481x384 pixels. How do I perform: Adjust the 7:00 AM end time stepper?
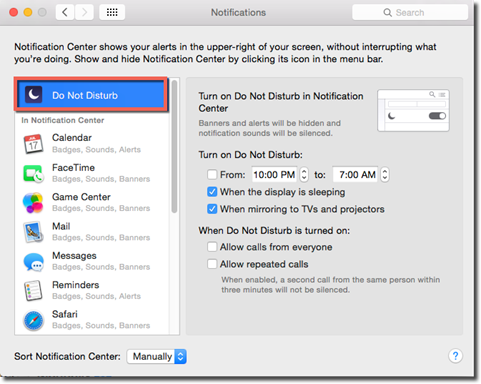click(x=385, y=174)
